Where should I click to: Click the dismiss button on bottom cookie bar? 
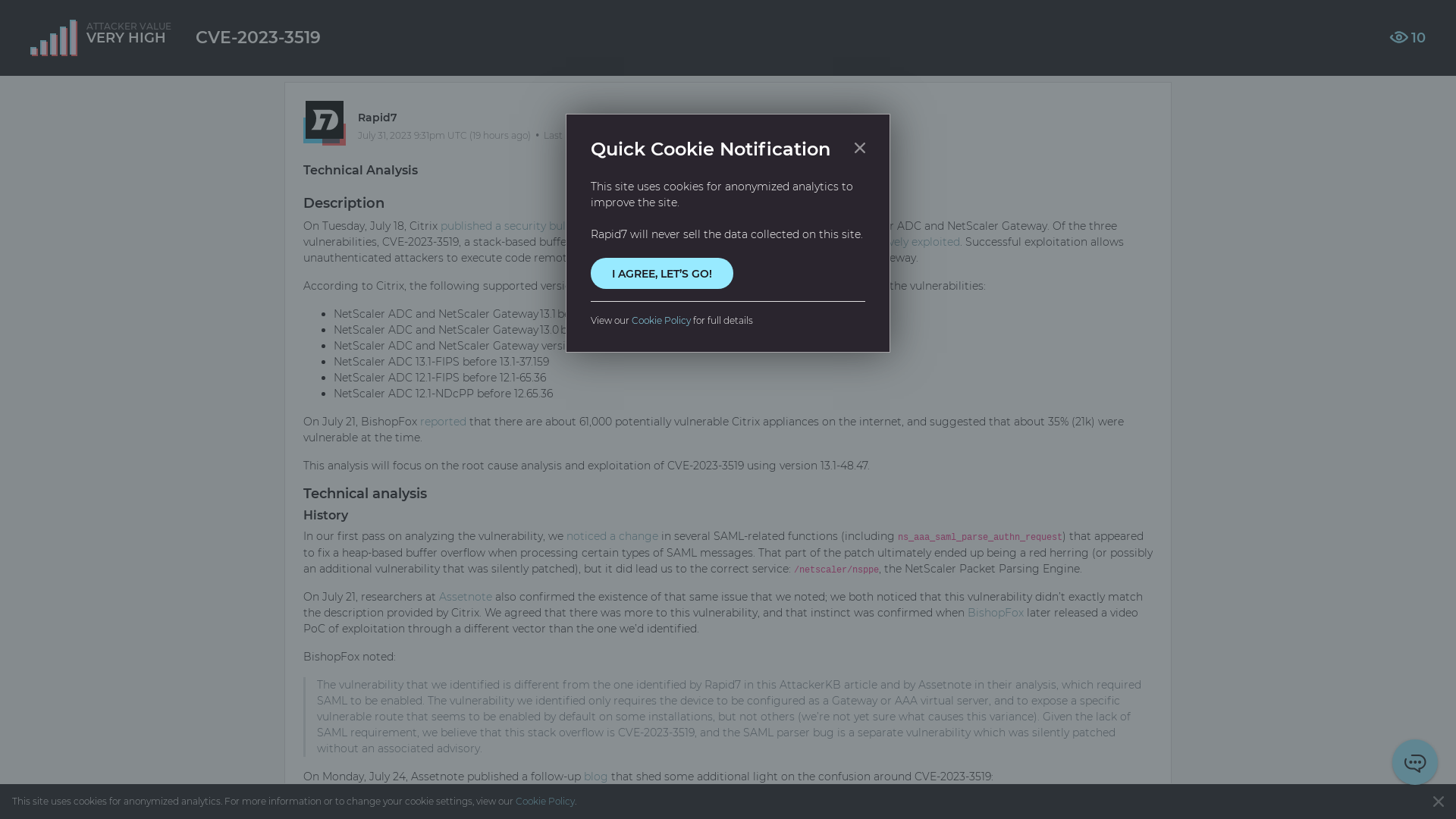tap(1438, 801)
